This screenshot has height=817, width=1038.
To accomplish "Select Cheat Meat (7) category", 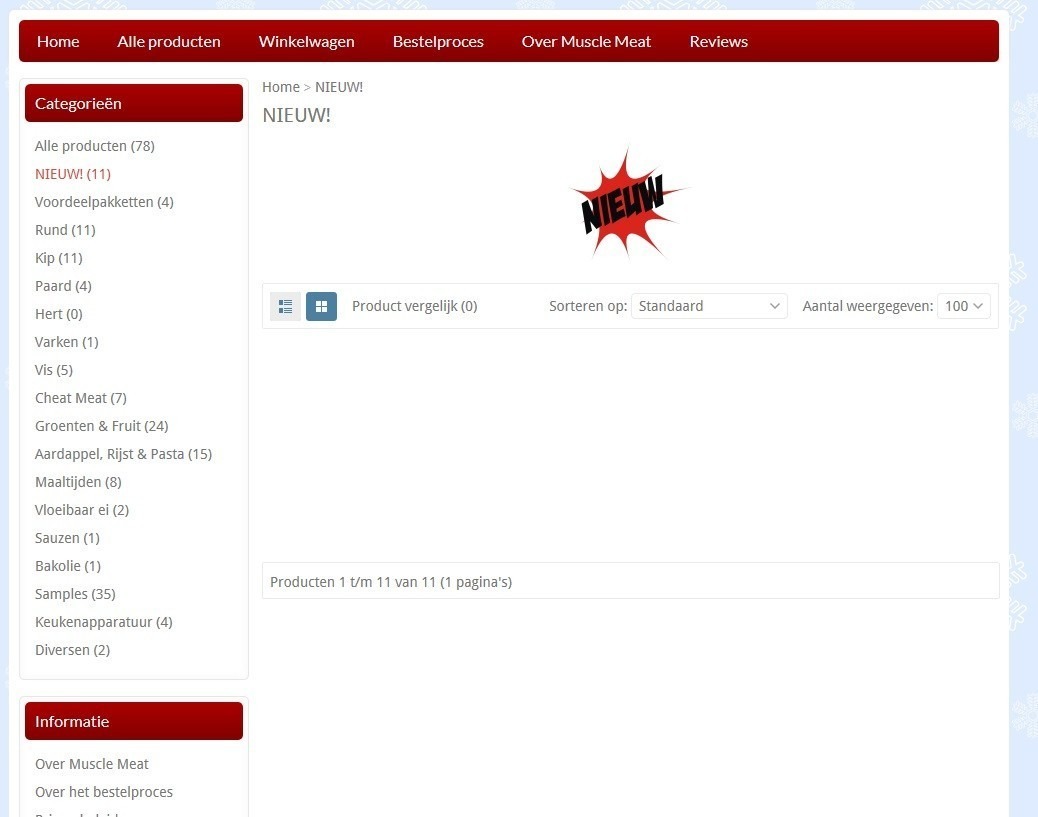I will pyautogui.click(x=80, y=398).
